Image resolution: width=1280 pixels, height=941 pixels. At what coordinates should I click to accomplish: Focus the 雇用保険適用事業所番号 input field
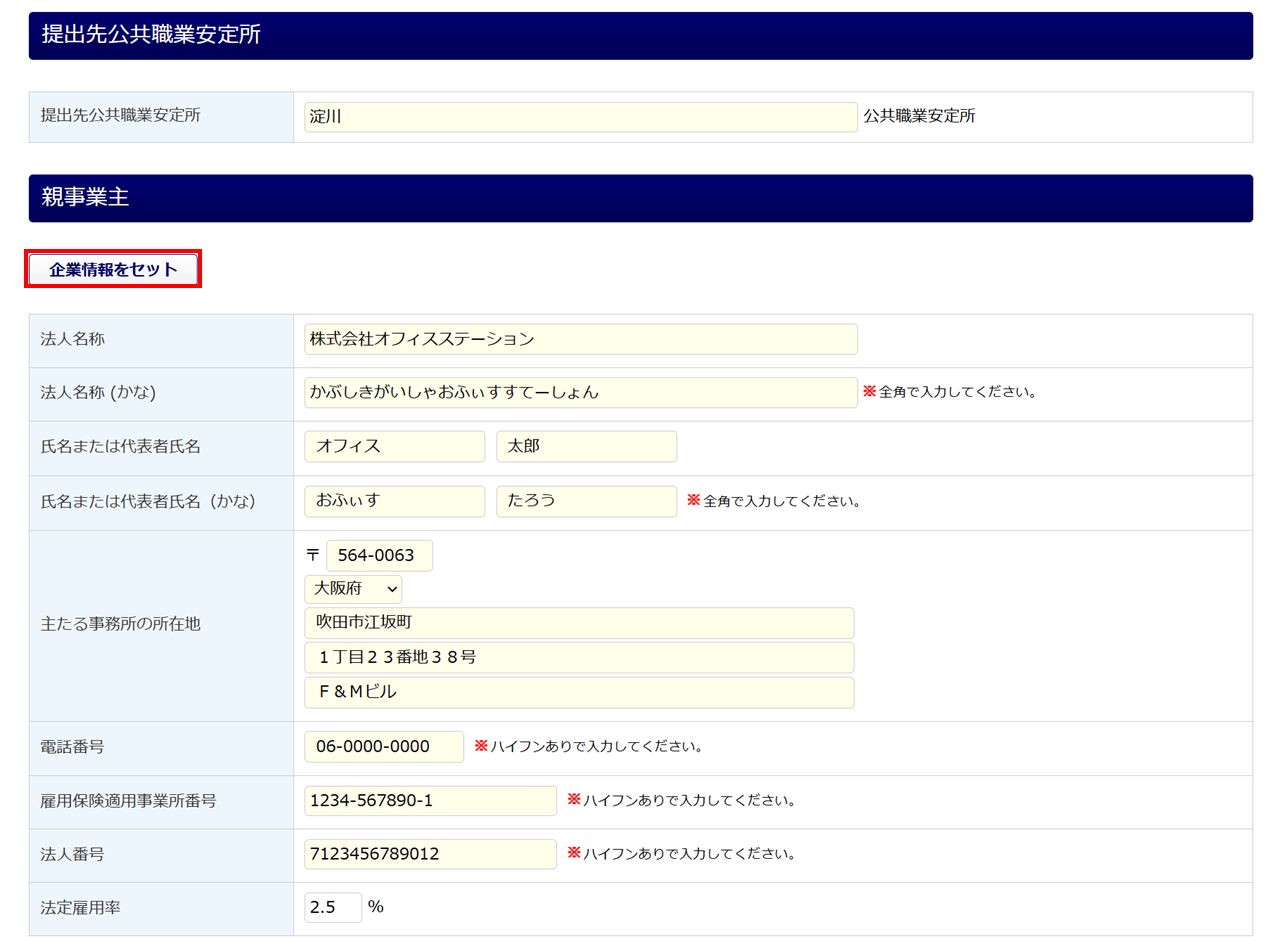pyautogui.click(x=430, y=801)
